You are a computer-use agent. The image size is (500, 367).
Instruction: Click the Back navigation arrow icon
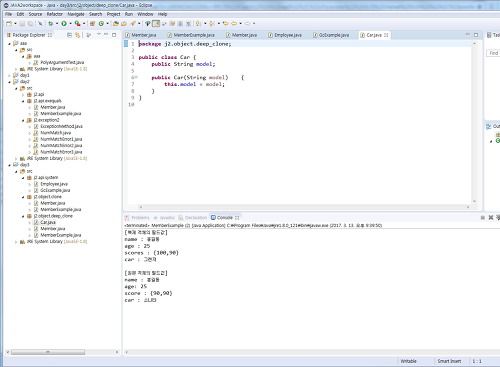tap(234, 23)
